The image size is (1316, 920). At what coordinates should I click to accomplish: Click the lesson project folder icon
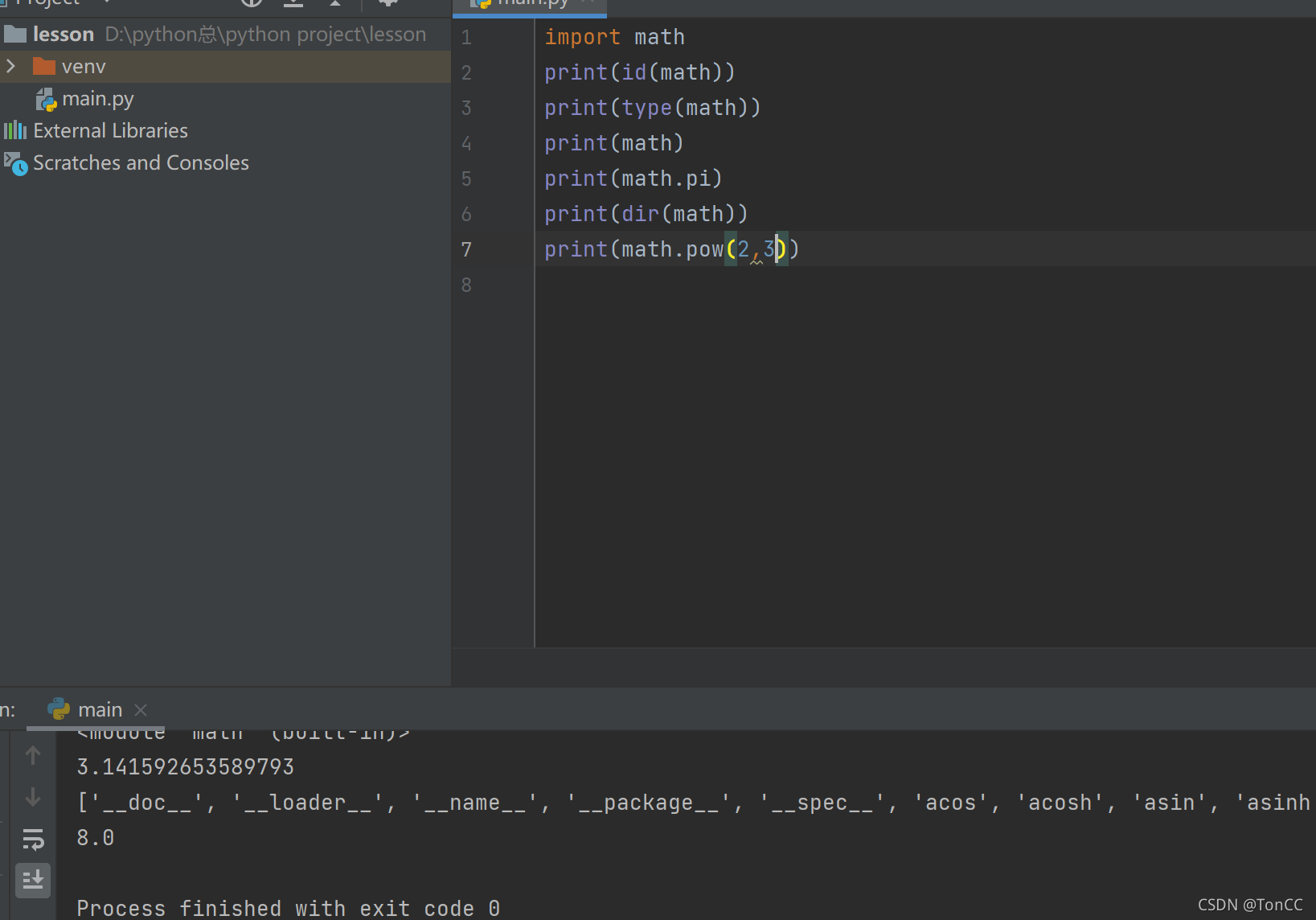[x=15, y=34]
